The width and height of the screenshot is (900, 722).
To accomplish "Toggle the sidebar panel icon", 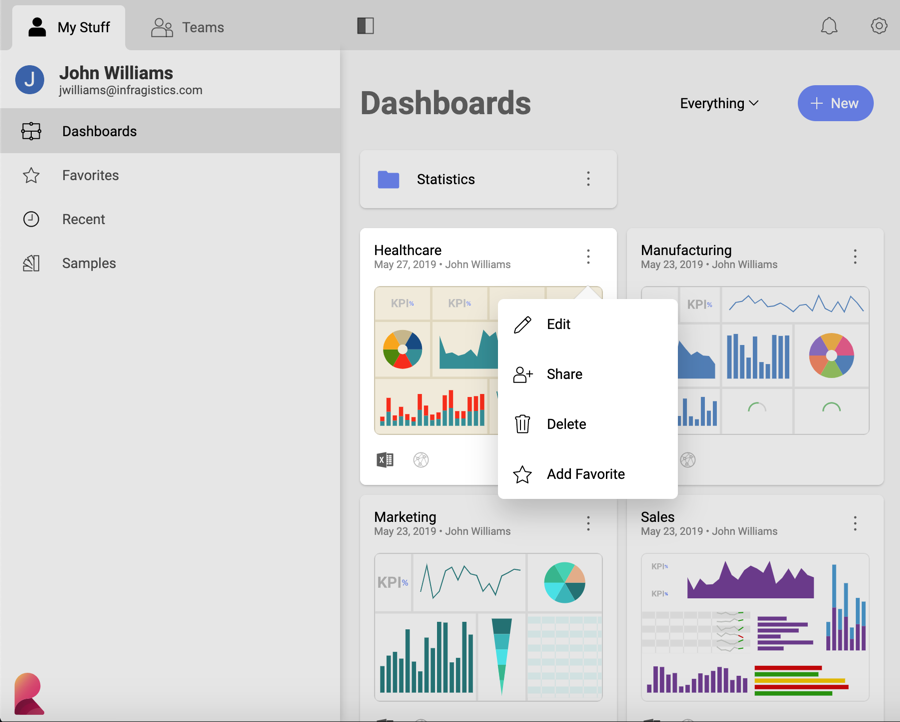I will point(366,26).
